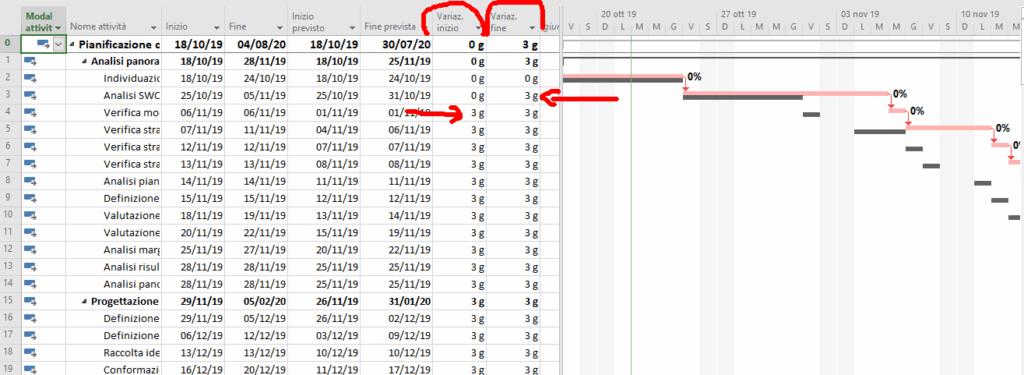Click the task mode icon in row 16
The width and height of the screenshot is (1024, 375).
[30, 319]
